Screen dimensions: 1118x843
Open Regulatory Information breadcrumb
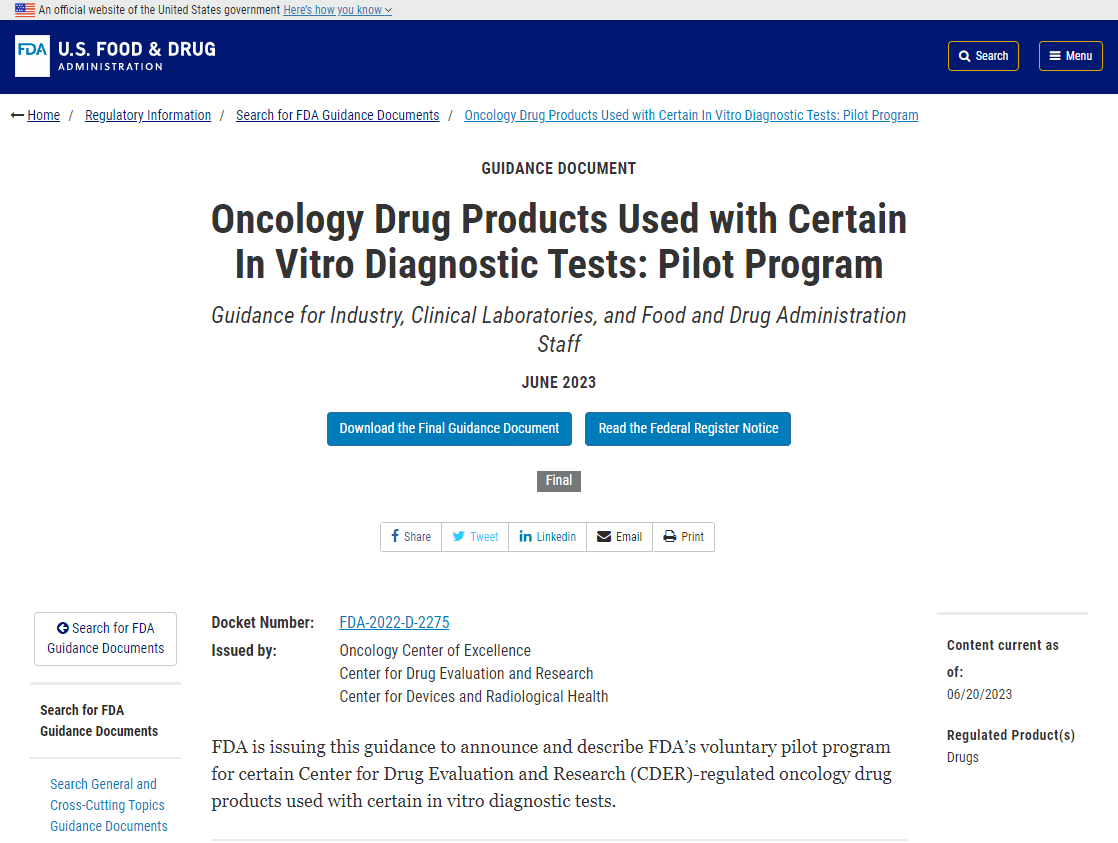(x=148, y=115)
